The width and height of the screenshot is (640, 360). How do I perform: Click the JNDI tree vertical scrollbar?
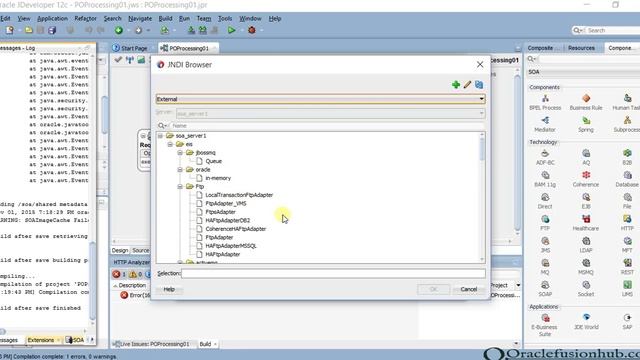(482, 197)
